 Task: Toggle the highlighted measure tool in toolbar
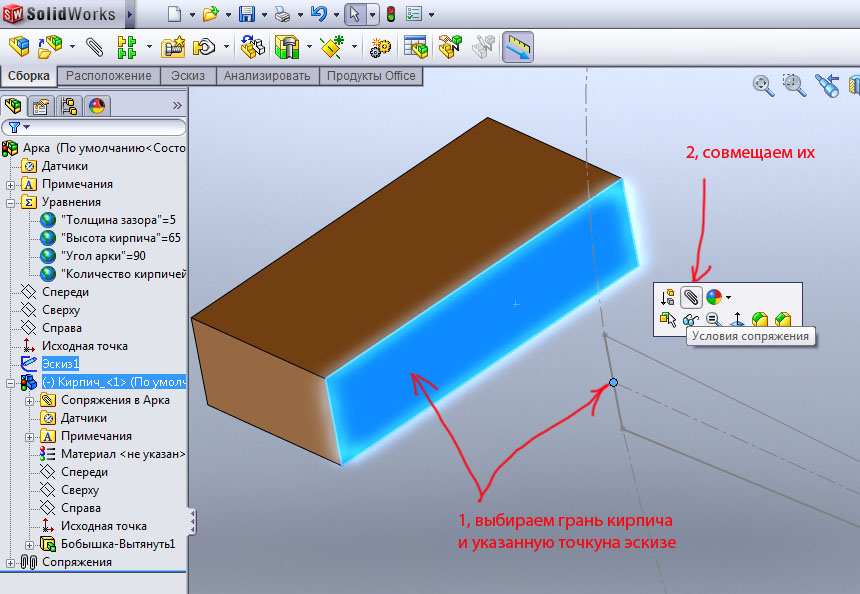(517, 47)
